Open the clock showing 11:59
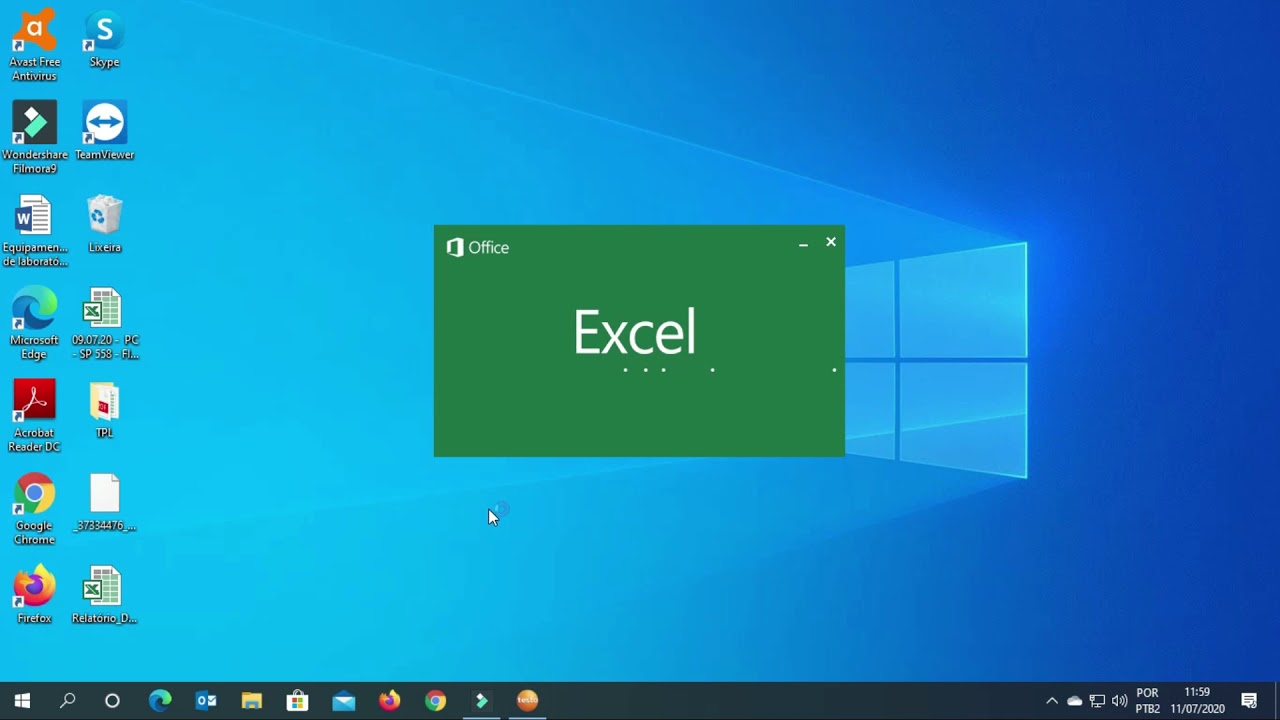The height and width of the screenshot is (720, 1280). point(1197,701)
